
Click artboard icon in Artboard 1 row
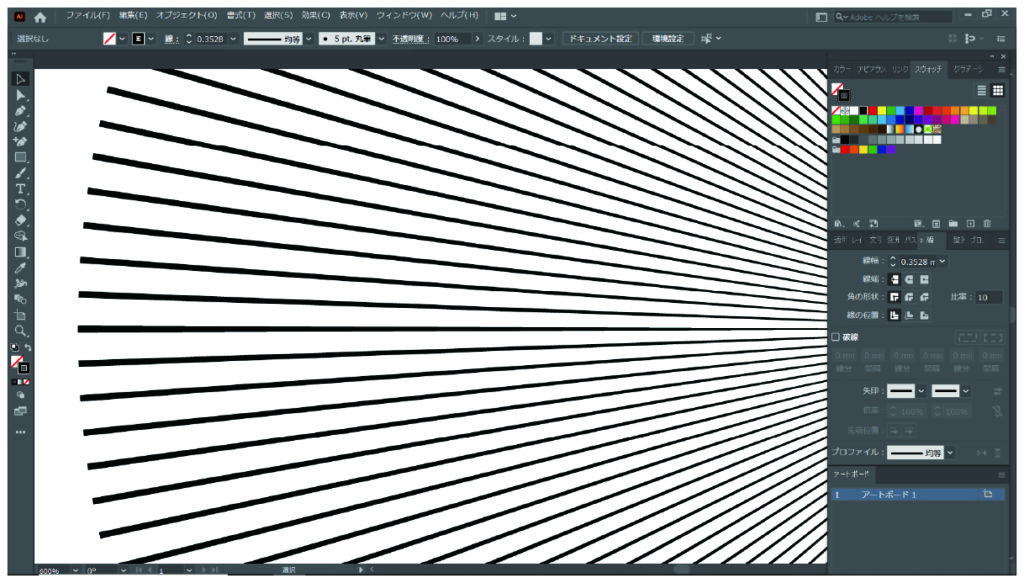[987, 494]
